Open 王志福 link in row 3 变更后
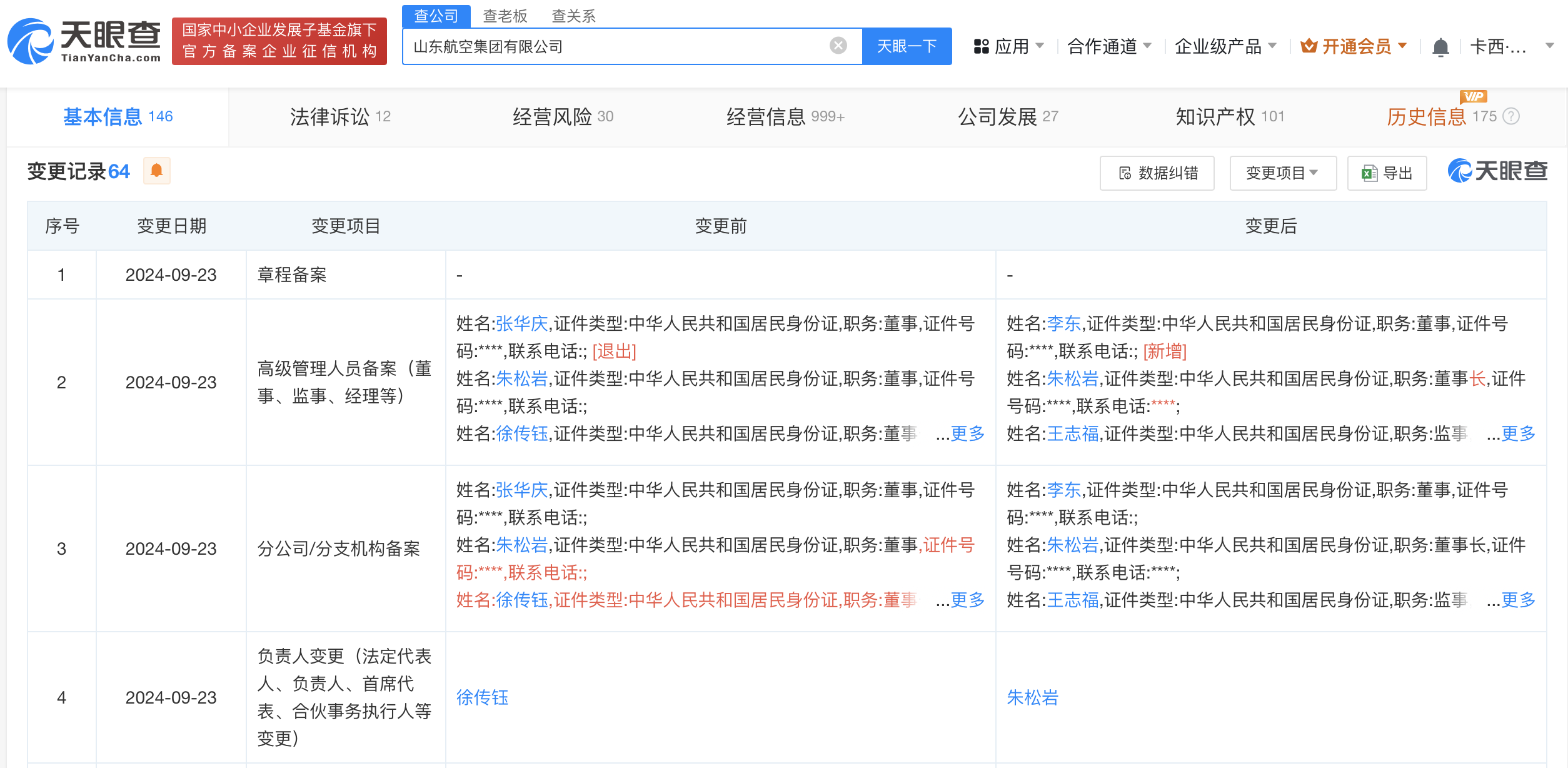1568x768 pixels. pos(1073,600)
